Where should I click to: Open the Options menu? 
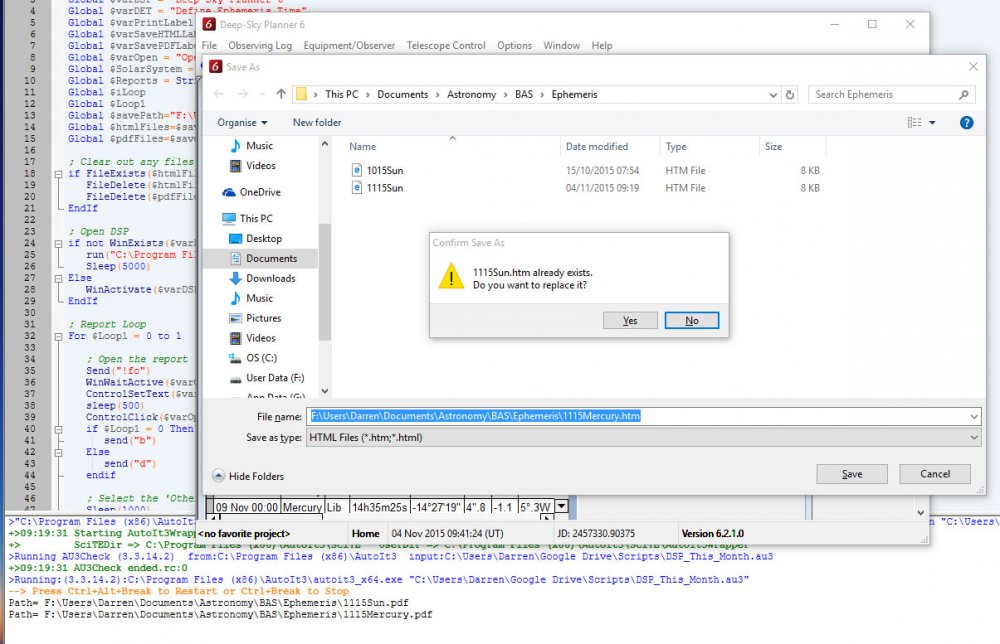click(x=515, y=45)
